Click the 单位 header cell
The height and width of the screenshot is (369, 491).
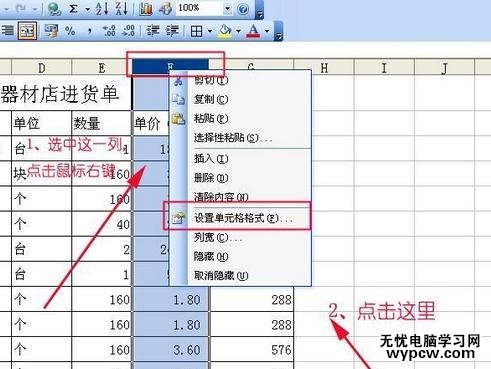coord(41,123)
